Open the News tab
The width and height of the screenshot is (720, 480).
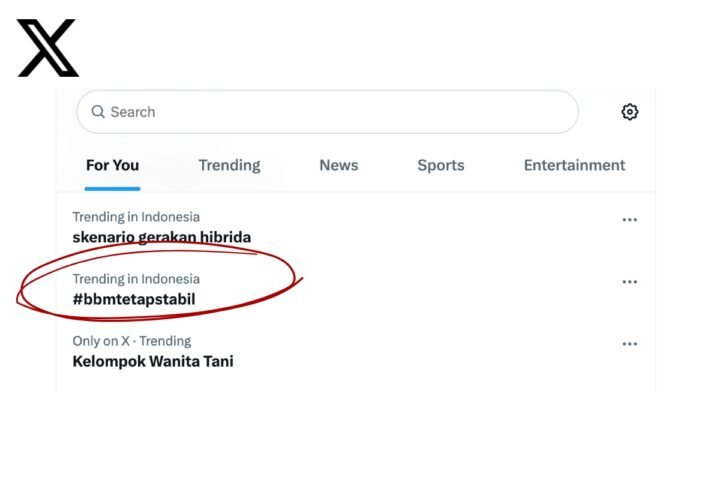point(339,165)
